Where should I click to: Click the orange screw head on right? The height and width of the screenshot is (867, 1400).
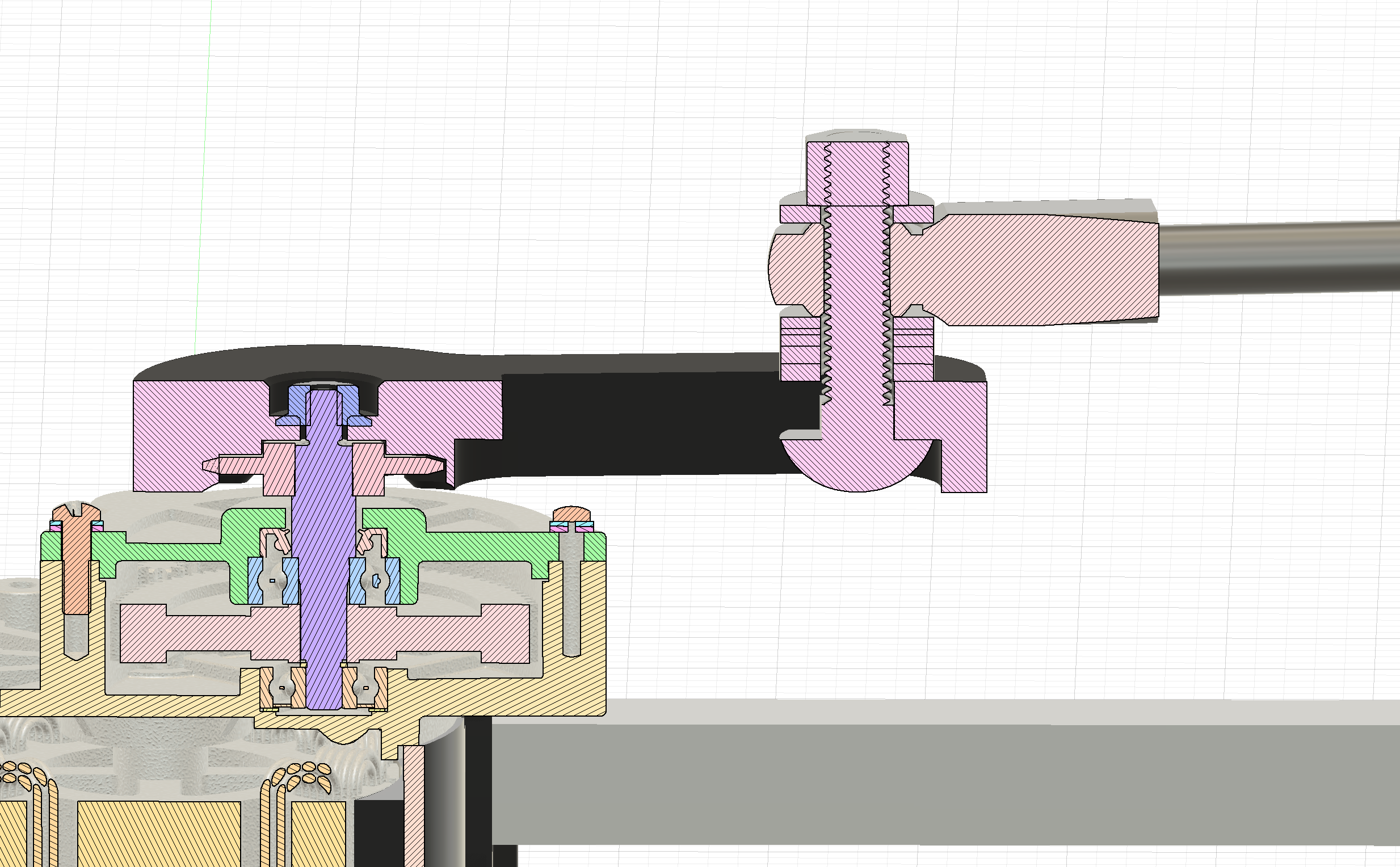572,513
